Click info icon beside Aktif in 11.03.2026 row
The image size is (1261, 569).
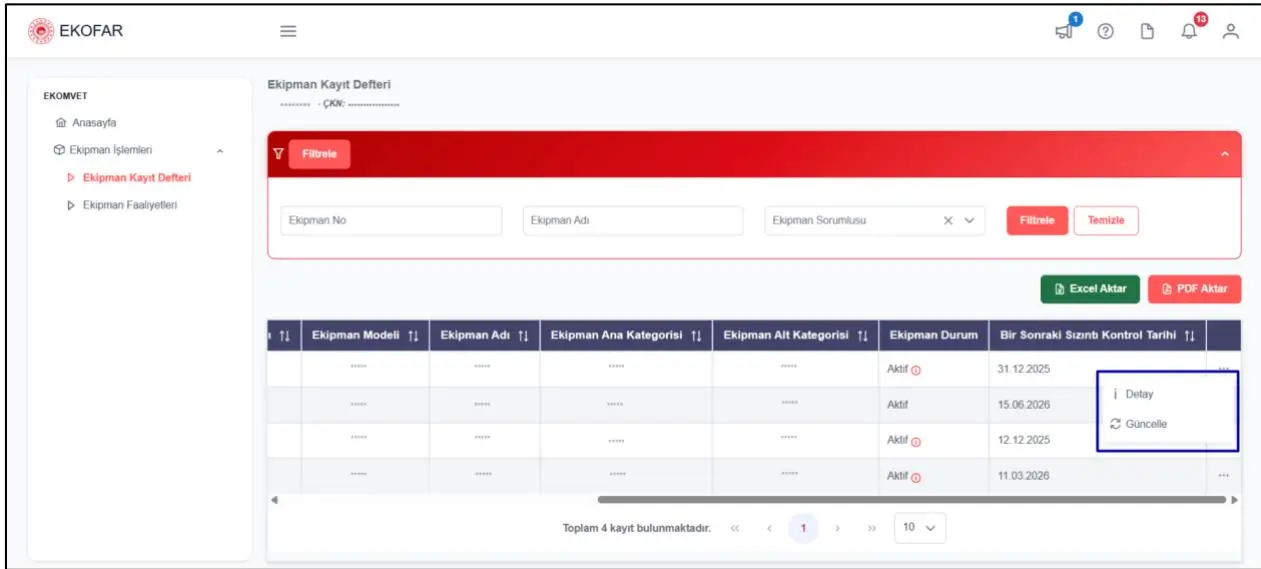(916, 477)
